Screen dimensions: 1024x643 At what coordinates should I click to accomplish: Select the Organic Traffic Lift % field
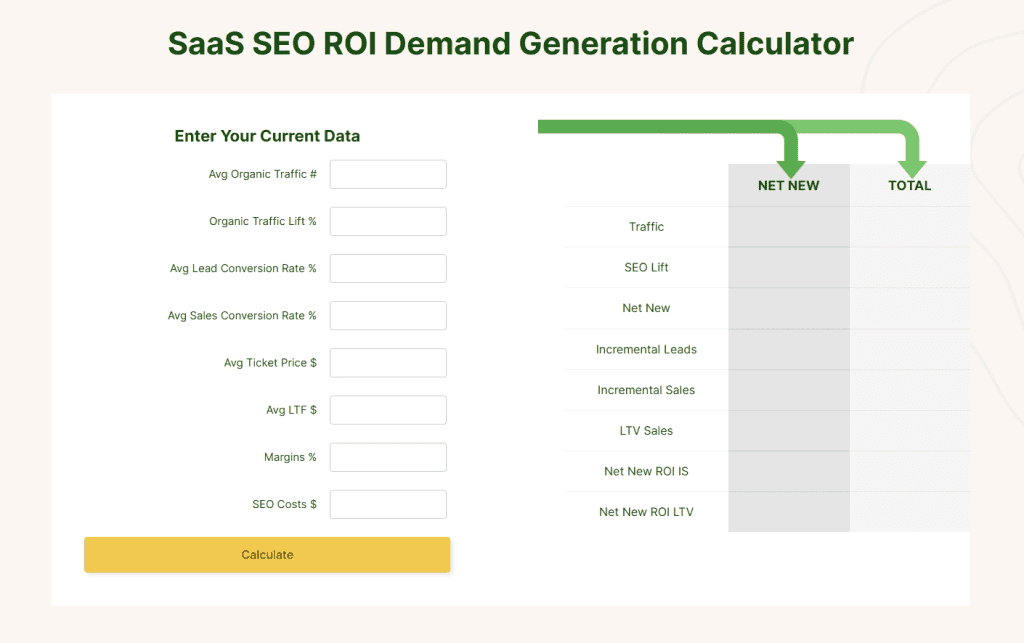tap(388, 221)
